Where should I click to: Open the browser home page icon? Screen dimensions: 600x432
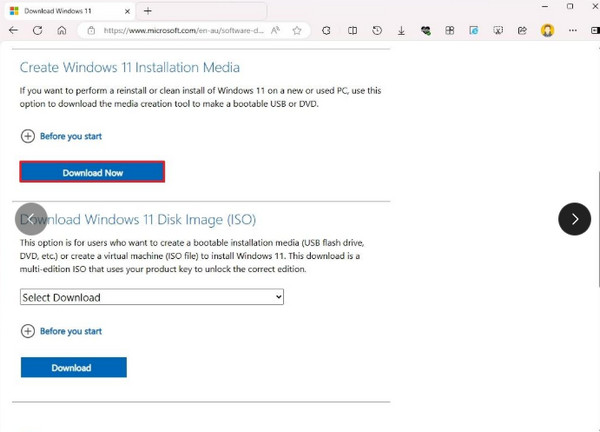62,30
